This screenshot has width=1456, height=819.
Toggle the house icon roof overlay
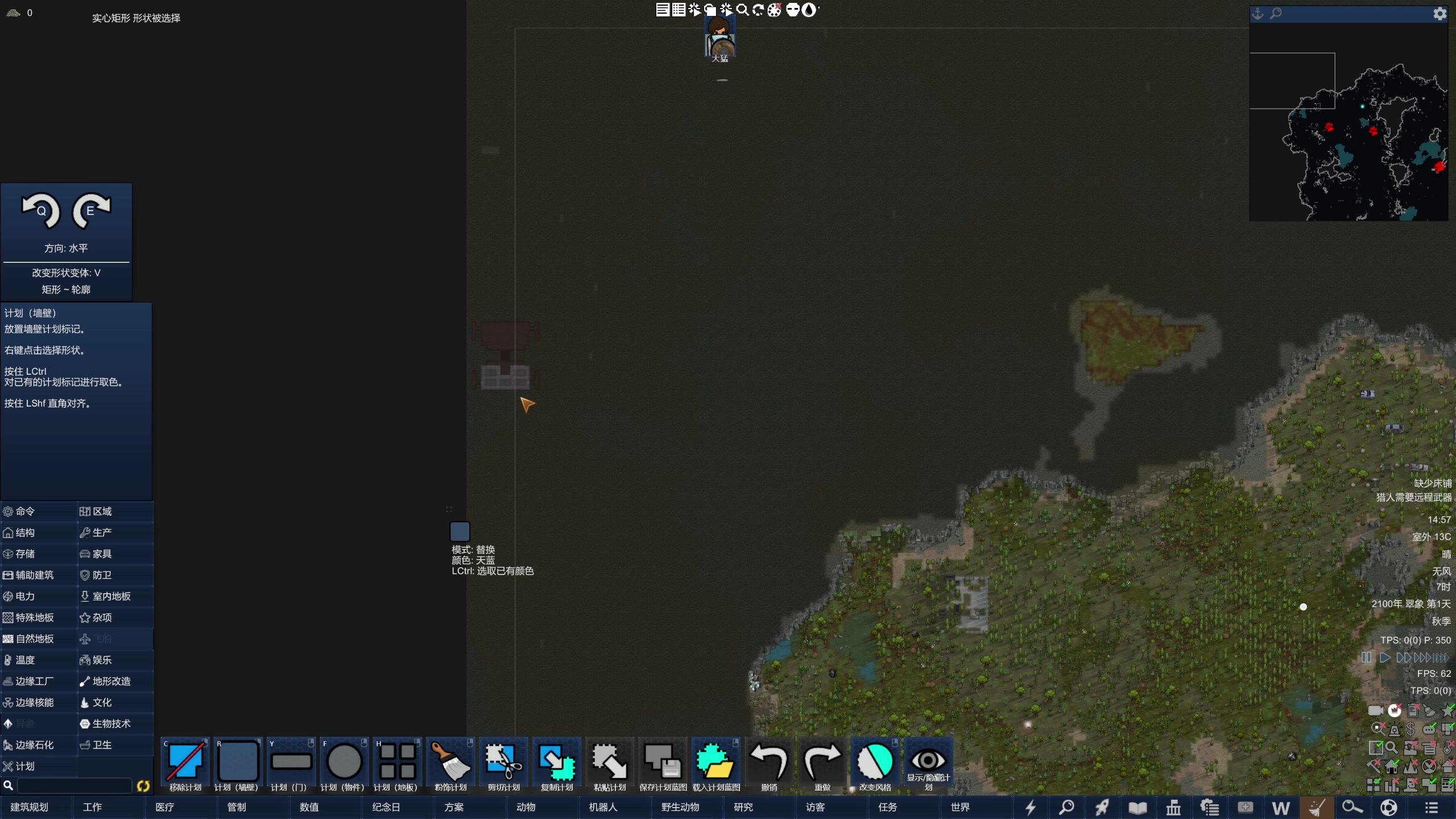pyautogui.click(x=1392, y=766)
